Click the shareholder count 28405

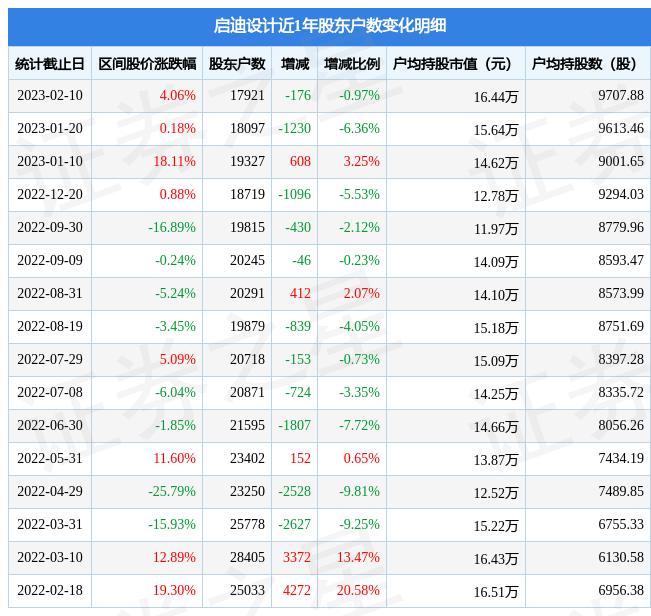247,557
